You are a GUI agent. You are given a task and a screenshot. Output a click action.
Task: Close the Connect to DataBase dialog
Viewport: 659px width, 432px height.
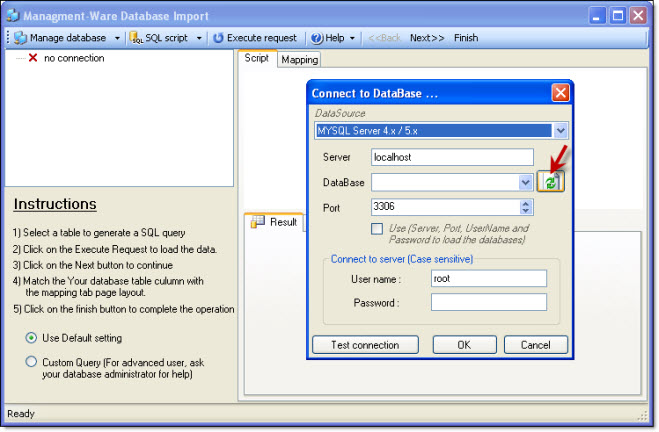tap(561, 93)
